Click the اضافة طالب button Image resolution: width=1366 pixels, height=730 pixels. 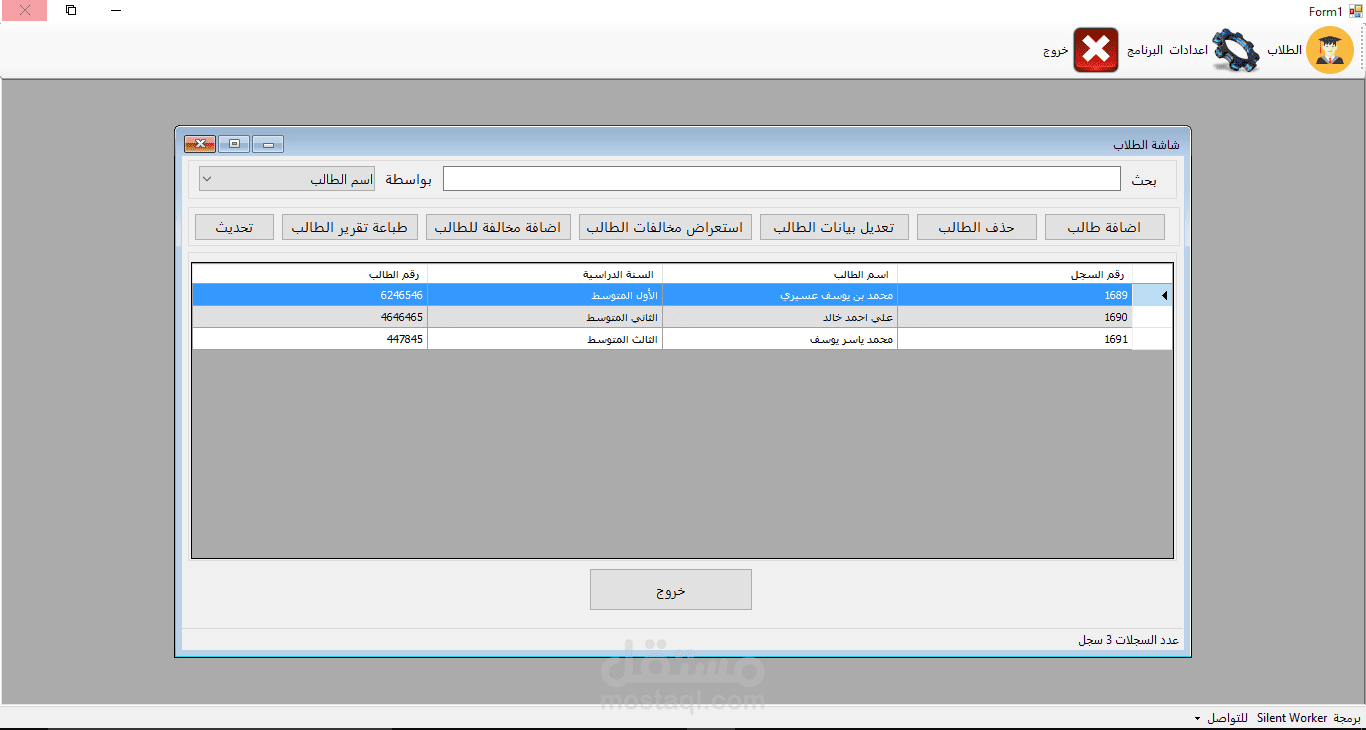point(1105,227)
